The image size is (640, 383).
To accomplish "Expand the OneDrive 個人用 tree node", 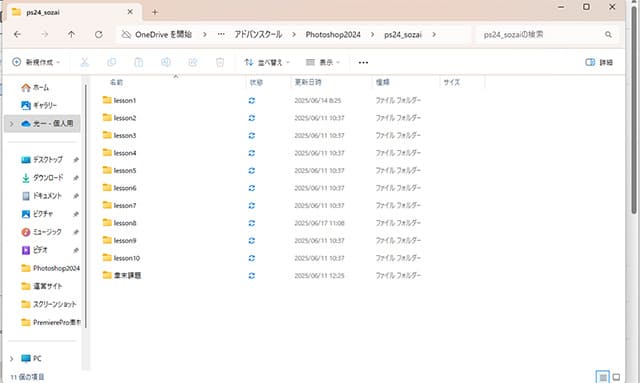I will pos(11,124).
